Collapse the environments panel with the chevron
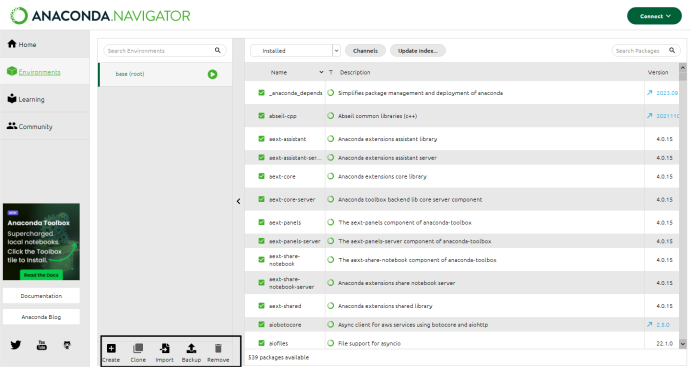The width and height of the screenshot is (692, 368). tap(238, 201)
